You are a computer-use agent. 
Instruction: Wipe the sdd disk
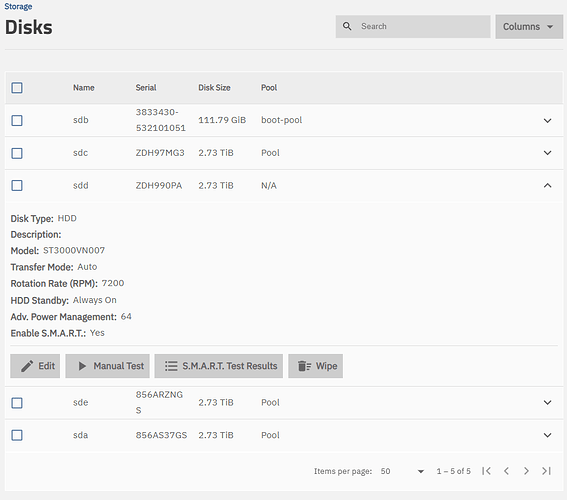click(x=315, y=366)
